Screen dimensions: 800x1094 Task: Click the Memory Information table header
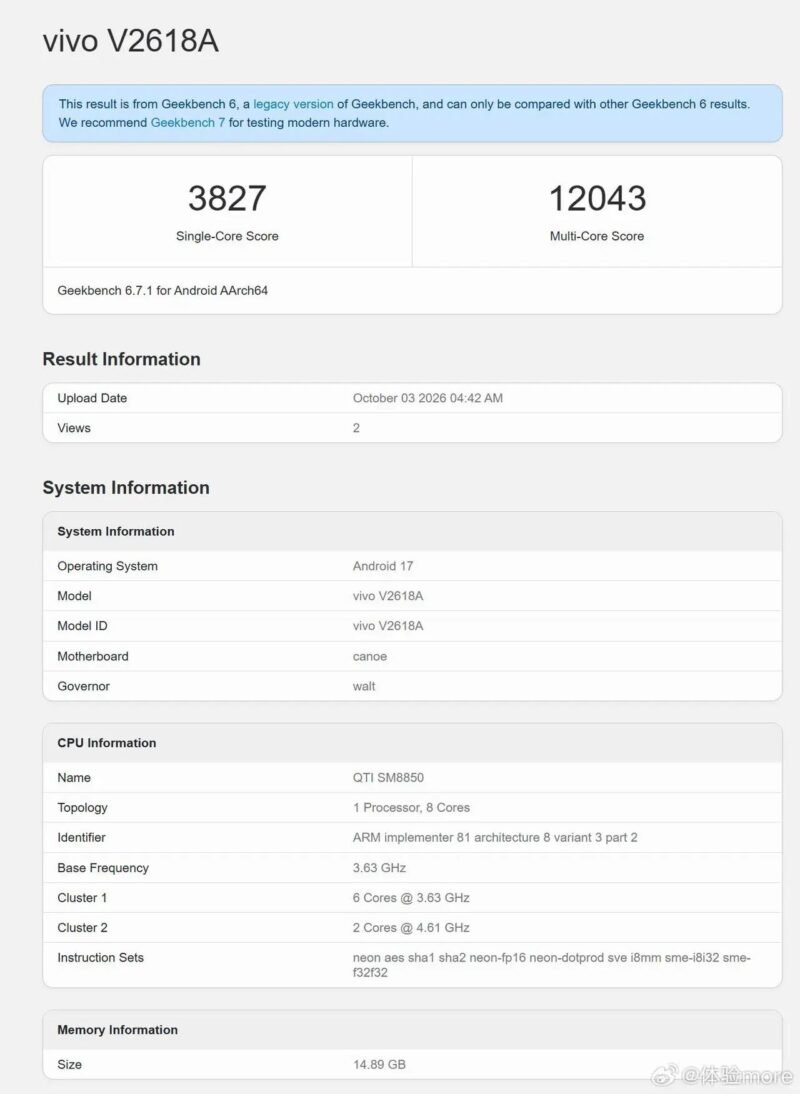coord(117,1030)
